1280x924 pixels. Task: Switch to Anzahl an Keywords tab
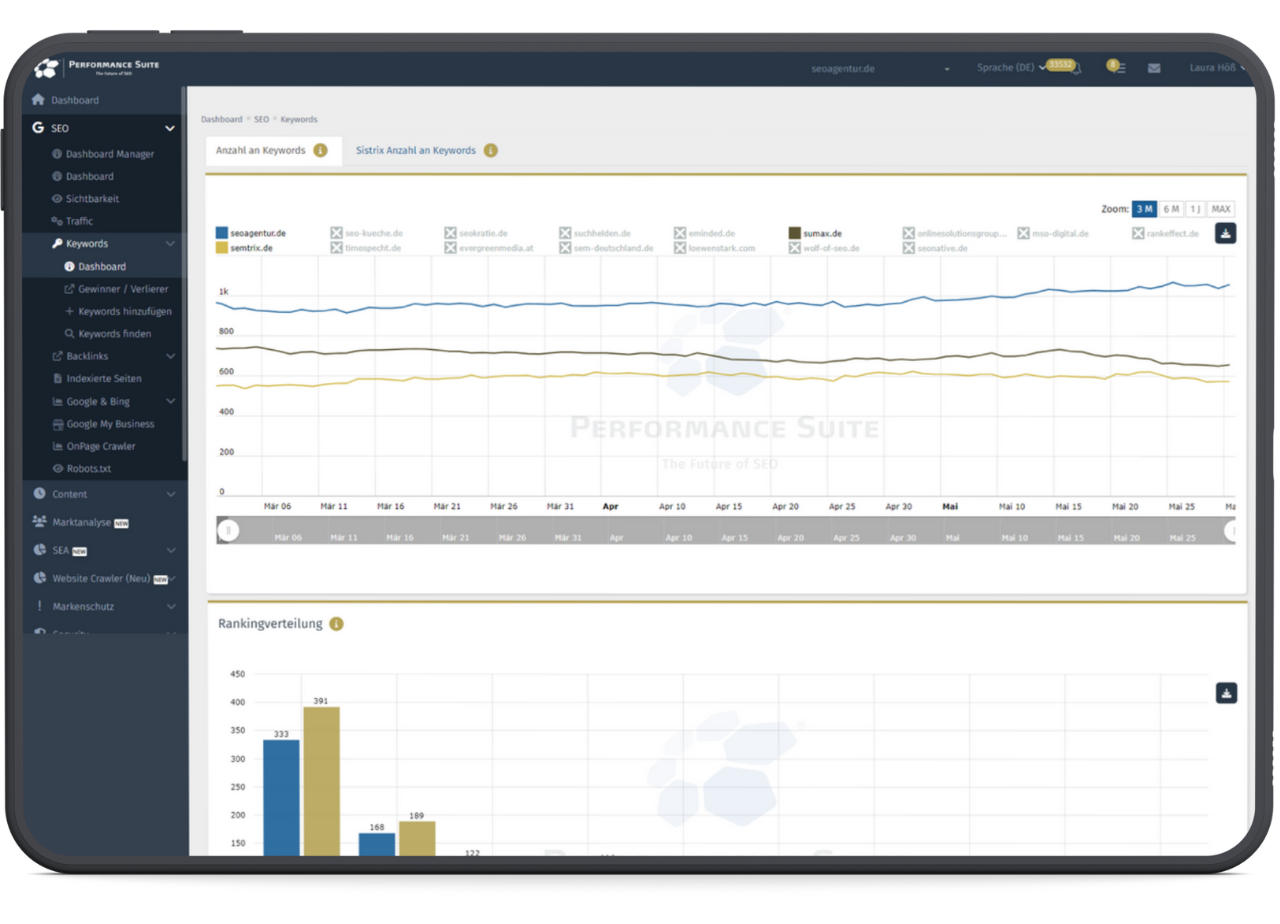coord(273,150)
